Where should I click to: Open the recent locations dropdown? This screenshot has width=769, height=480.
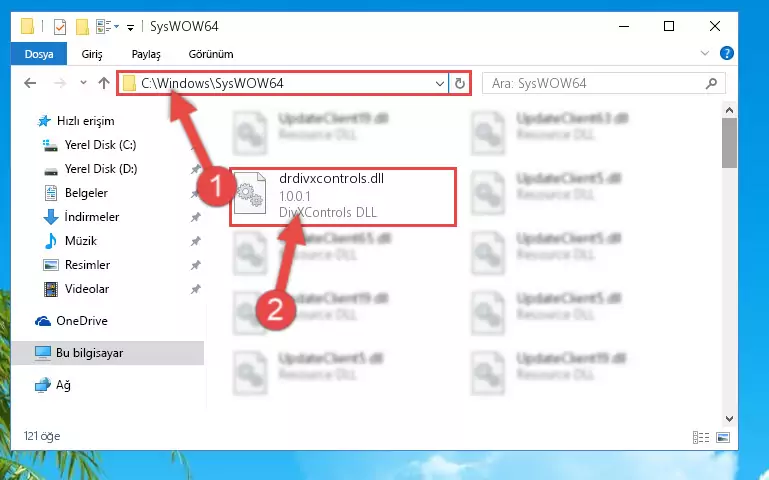(83, 82)
